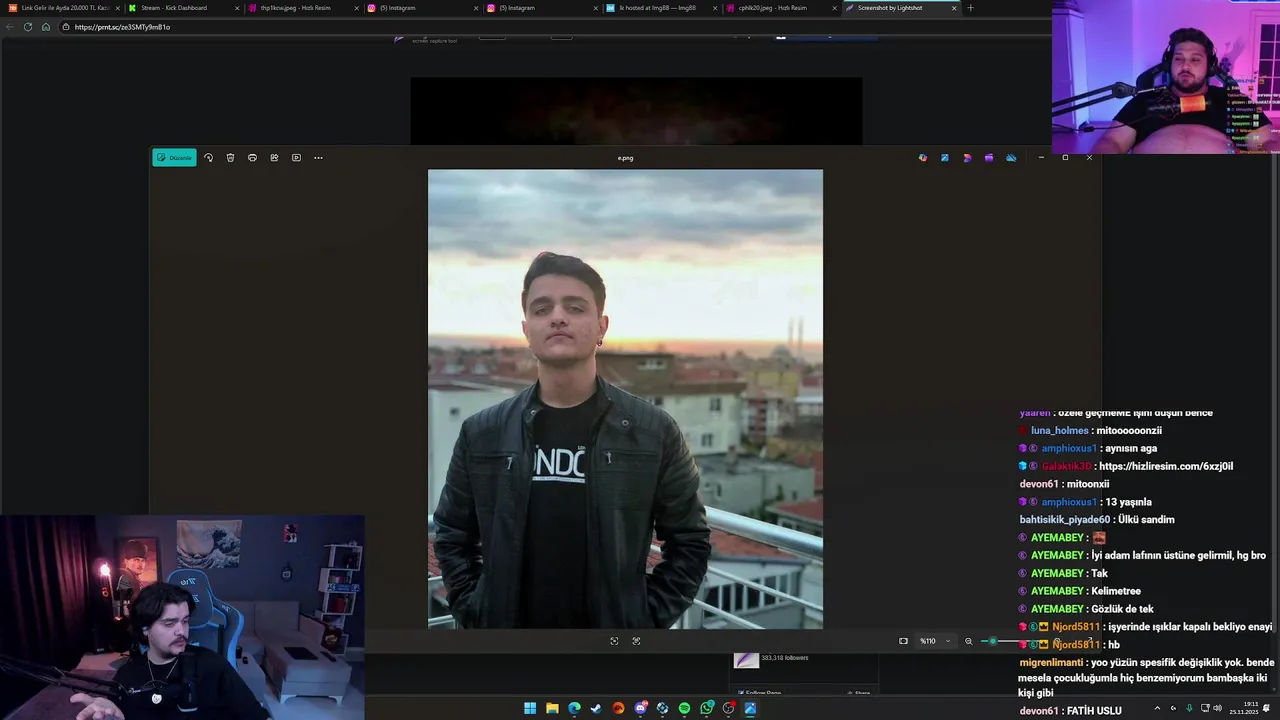Open Spotify from the taskbar
The width and height of the screenshot is (1280, 720).
point(684,709)
